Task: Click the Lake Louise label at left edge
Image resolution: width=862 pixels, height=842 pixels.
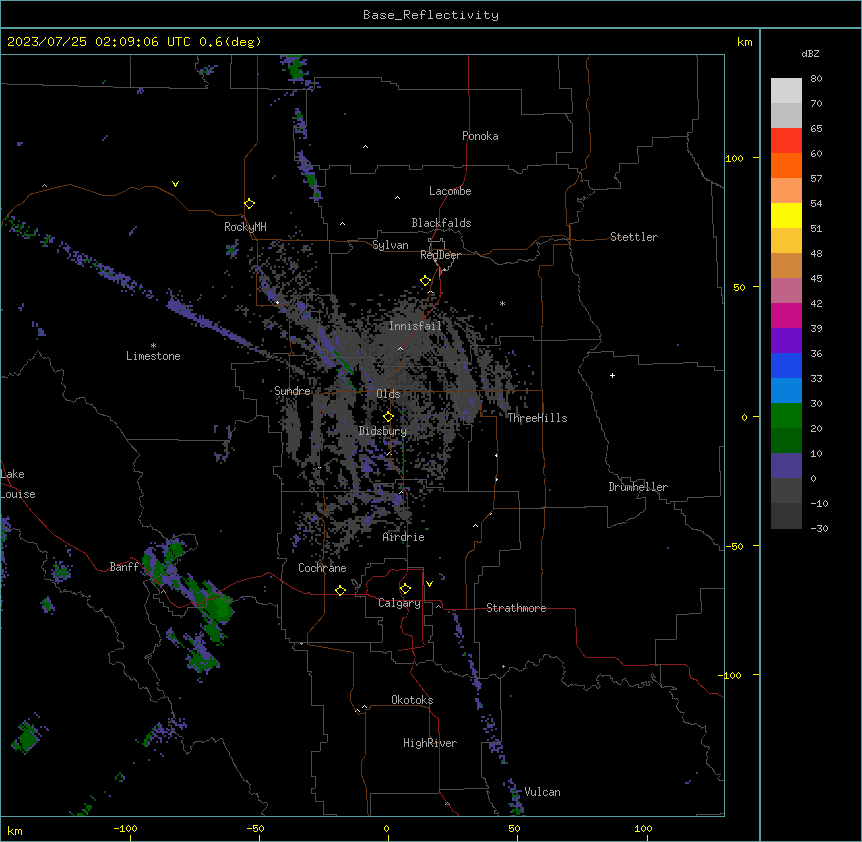Action: coord(18,484)
